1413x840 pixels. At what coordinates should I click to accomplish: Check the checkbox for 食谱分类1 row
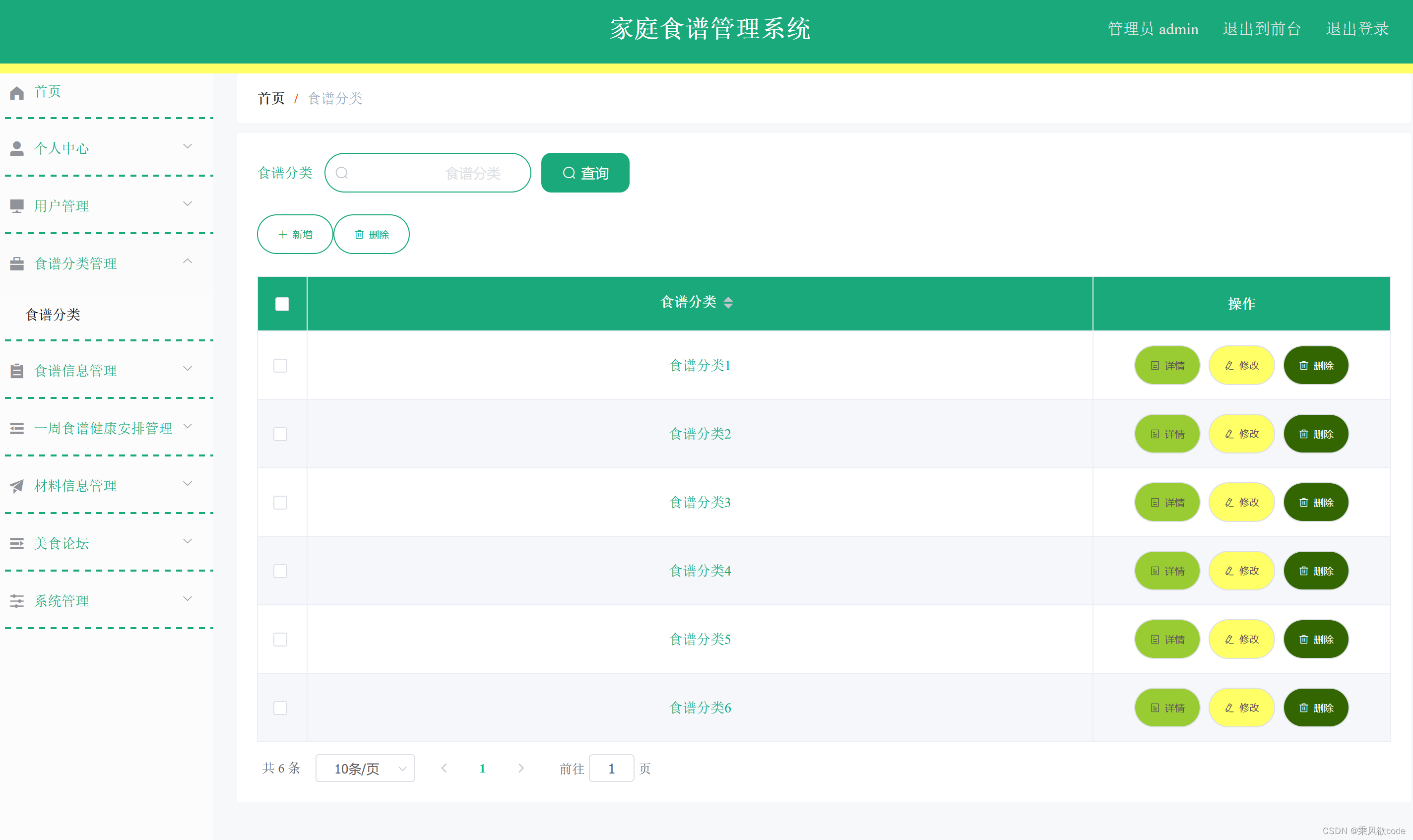coord(280,366)
